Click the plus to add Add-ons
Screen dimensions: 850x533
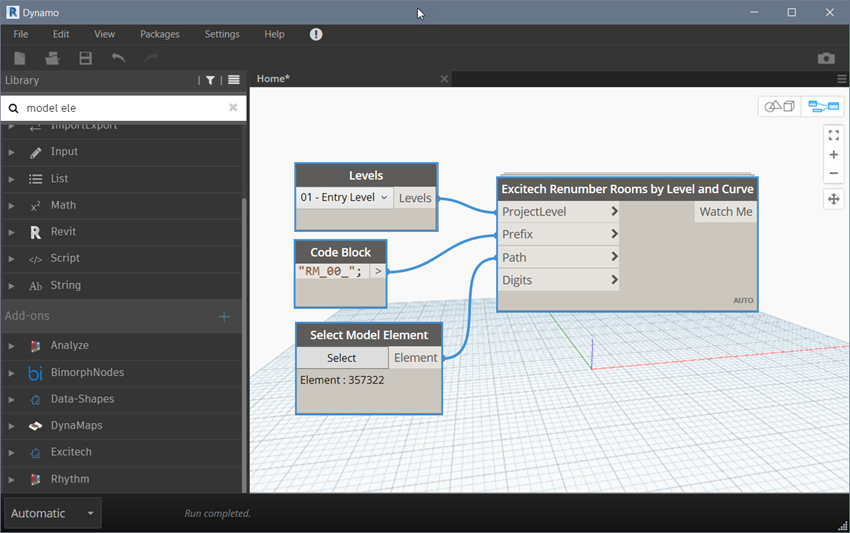tap(224, 317)
